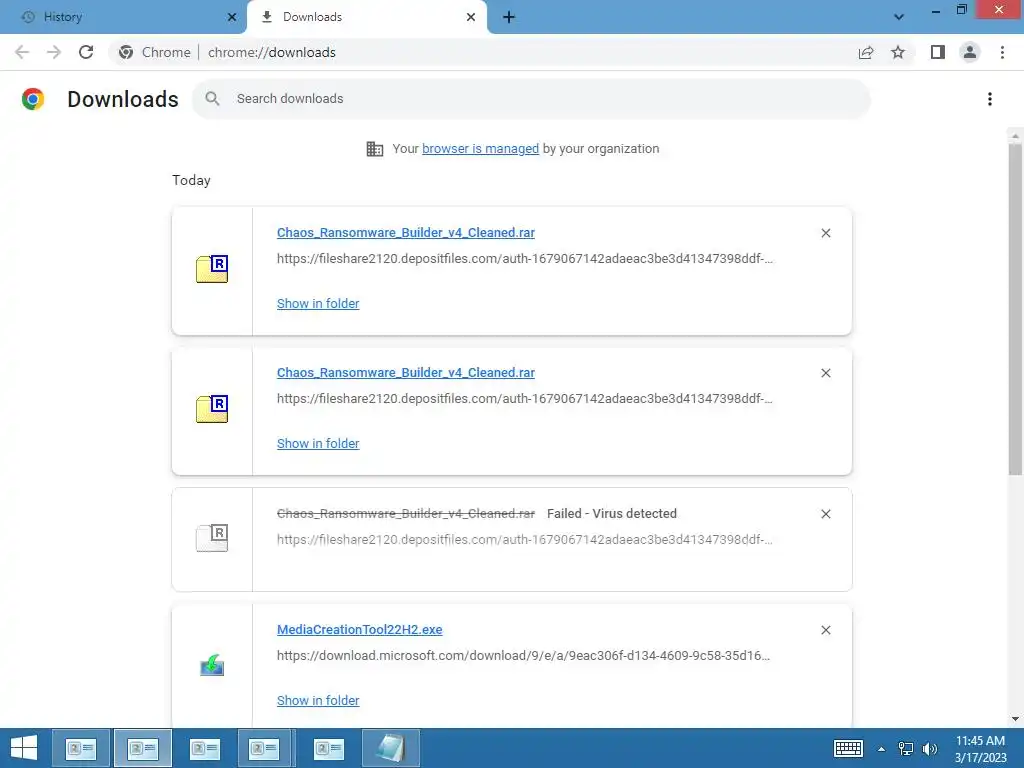Click the Chrome logo beside Downloads
Image resolution: width=1024 pixels, height=768 pixels.
[33, 99]
